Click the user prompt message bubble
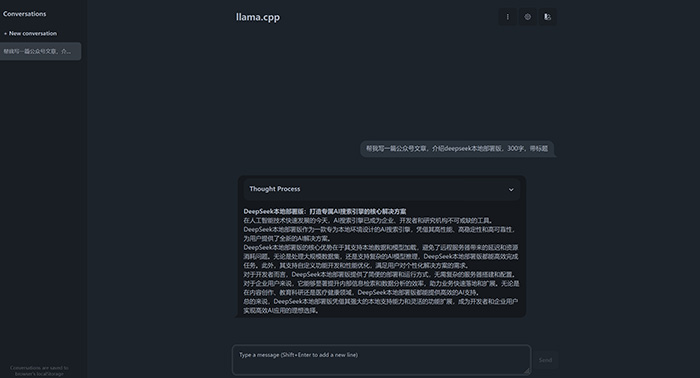 coord(457,149)
